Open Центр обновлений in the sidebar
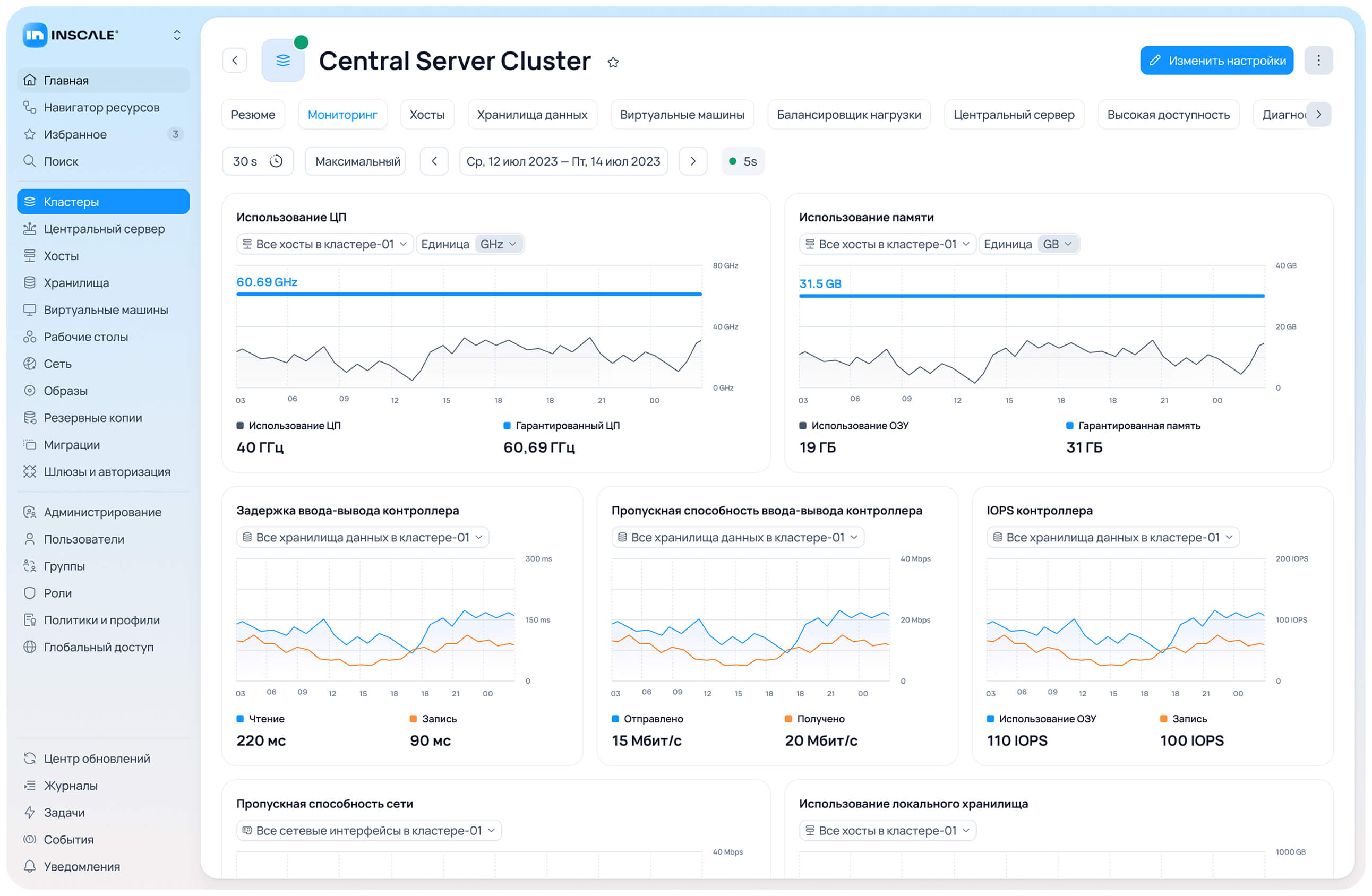Viewport: 1372px width, 896px height. [x=96, y=759]
